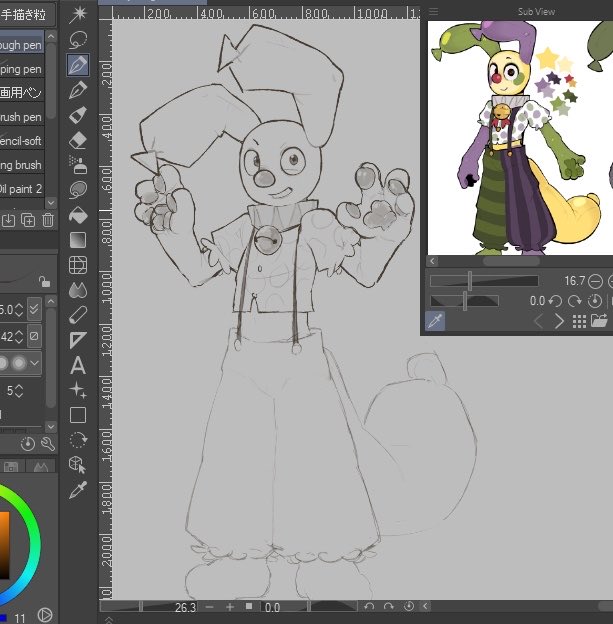Select the Brush marker tool
Image resolution: width=613 pixels, height=624 pixels.
click(x=78, y=115)
